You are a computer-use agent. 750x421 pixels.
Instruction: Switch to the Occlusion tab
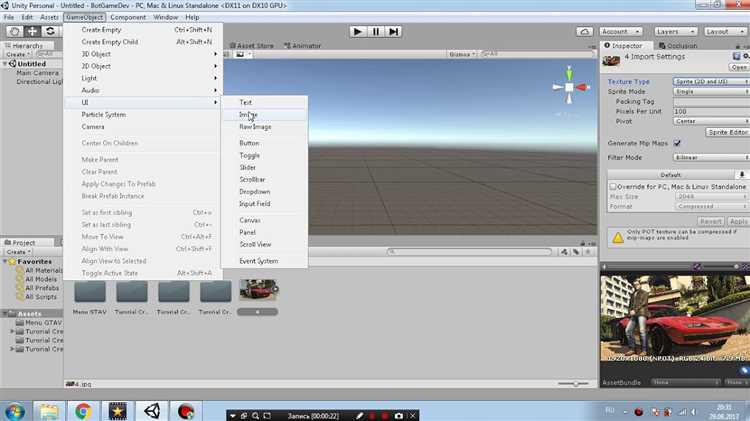point(678,46)
